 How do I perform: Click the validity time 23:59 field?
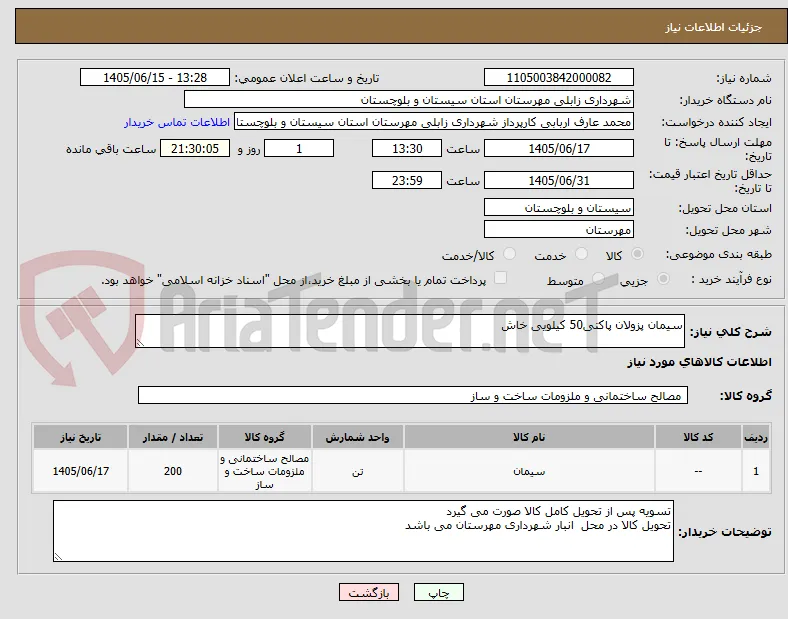[x=407, y=180]
